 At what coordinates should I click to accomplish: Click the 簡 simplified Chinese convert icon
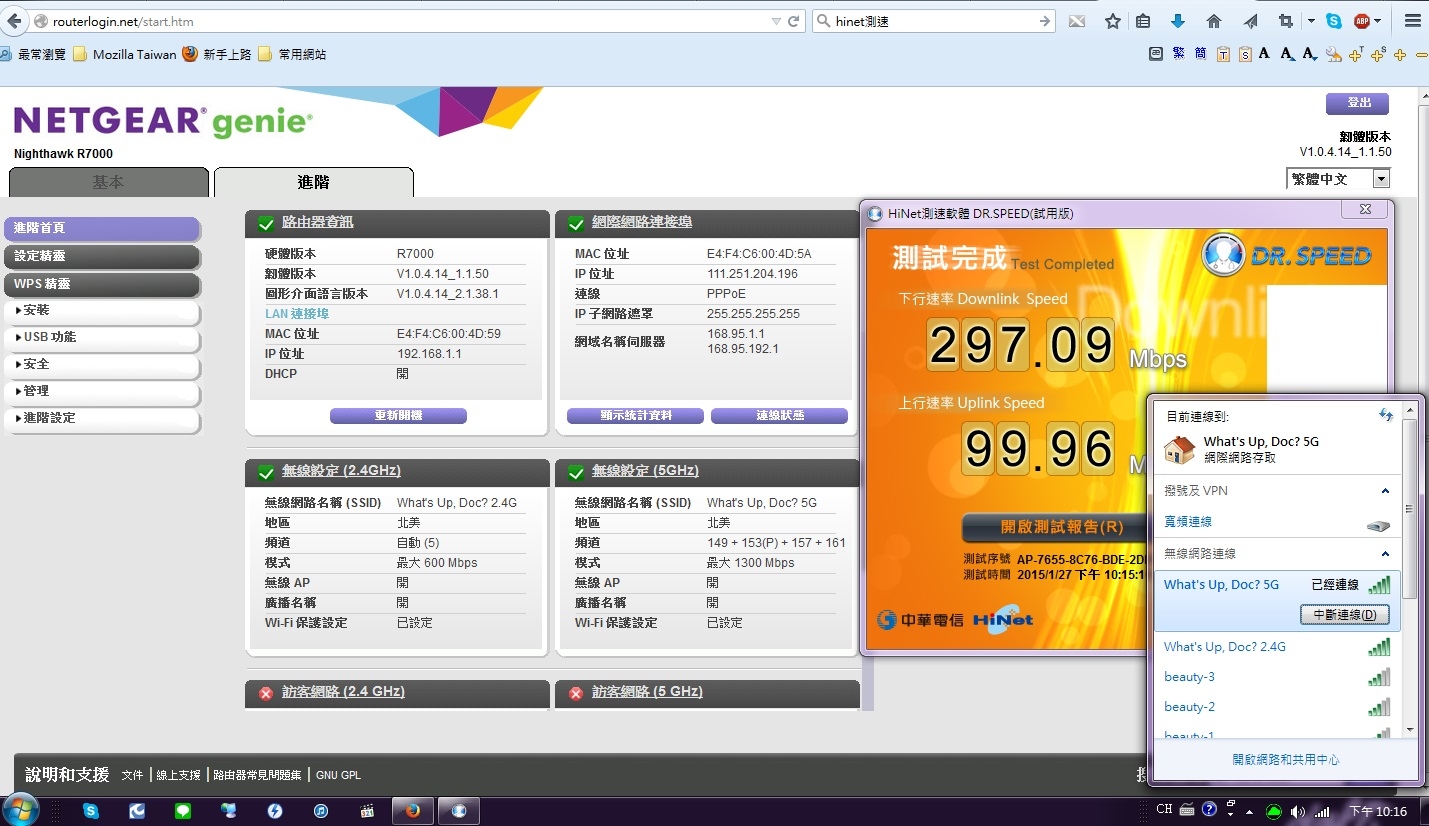click(x=1200, y=54)
